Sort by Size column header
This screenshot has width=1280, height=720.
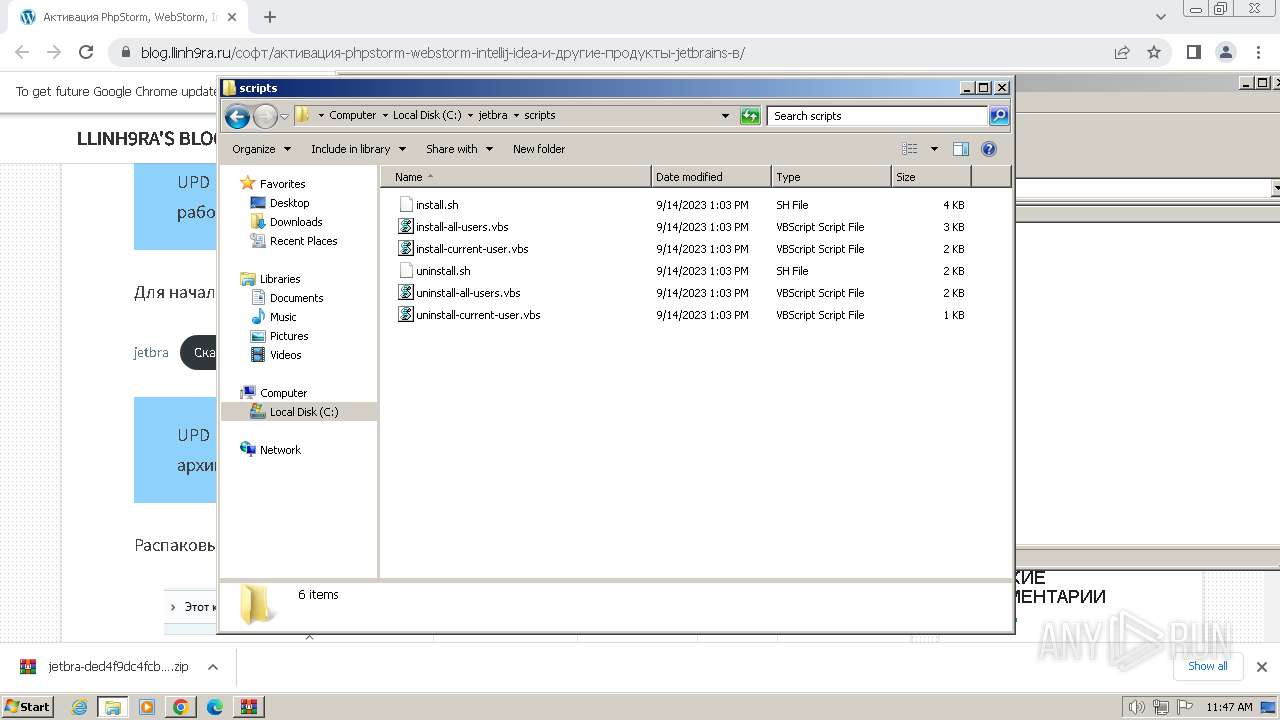click(931, 177)
